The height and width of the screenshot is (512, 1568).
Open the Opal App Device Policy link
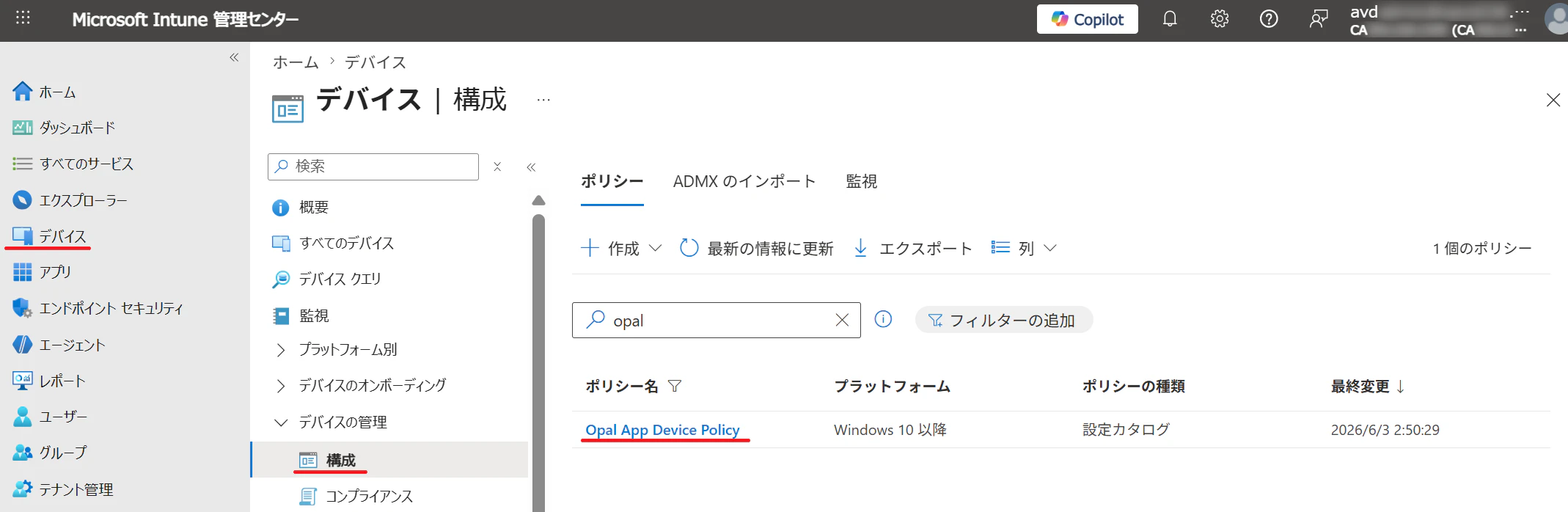click(662, 430)
